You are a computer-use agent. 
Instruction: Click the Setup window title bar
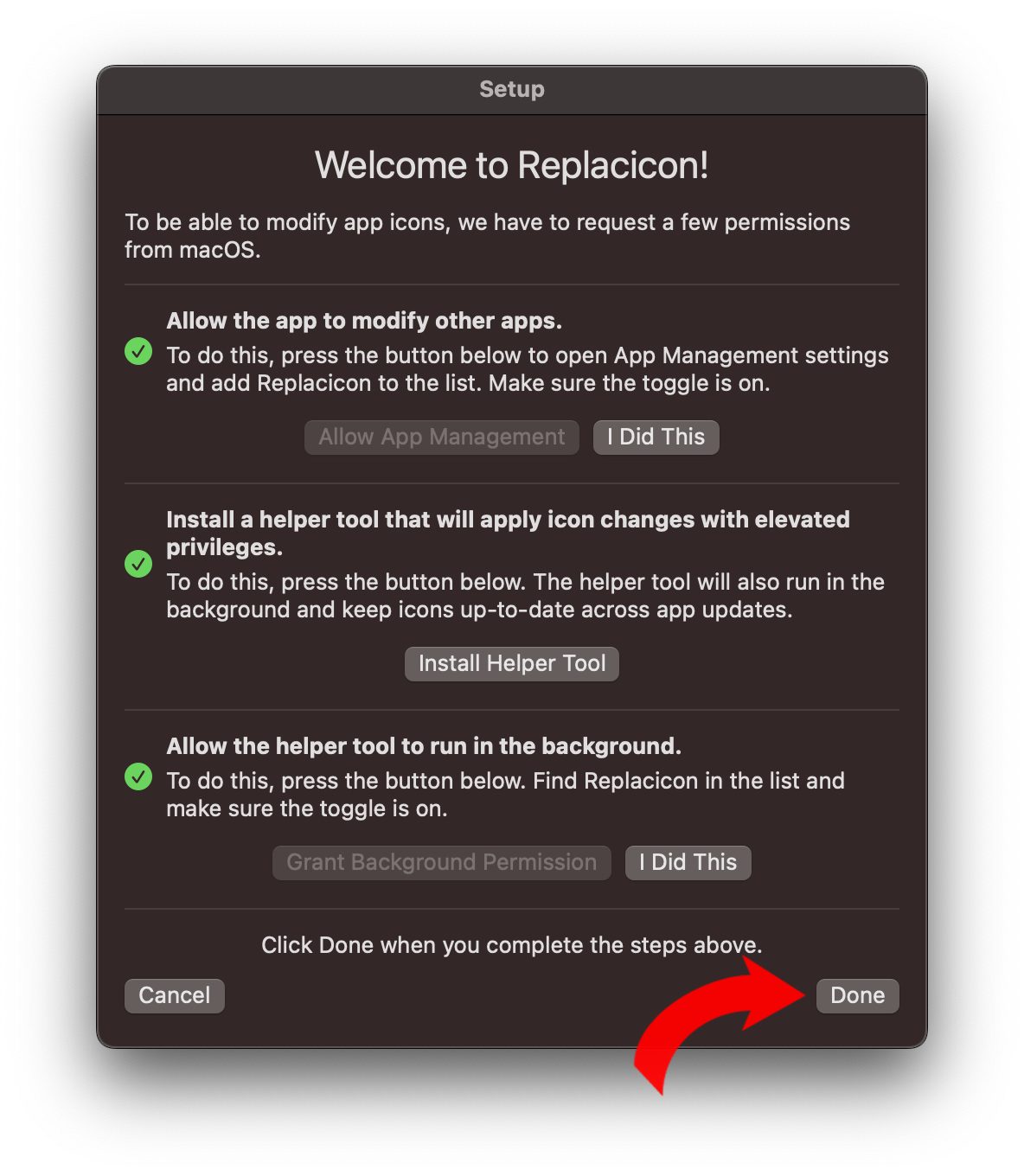coord(512,90)
